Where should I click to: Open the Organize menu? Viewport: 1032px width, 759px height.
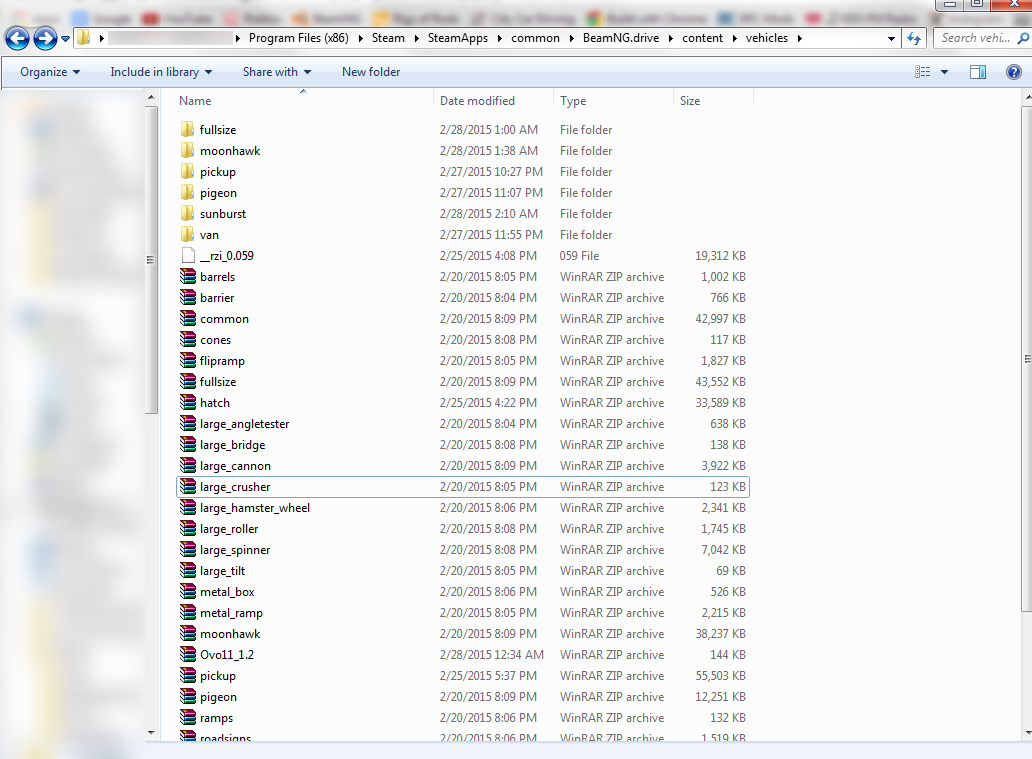(x=50, y=72)
